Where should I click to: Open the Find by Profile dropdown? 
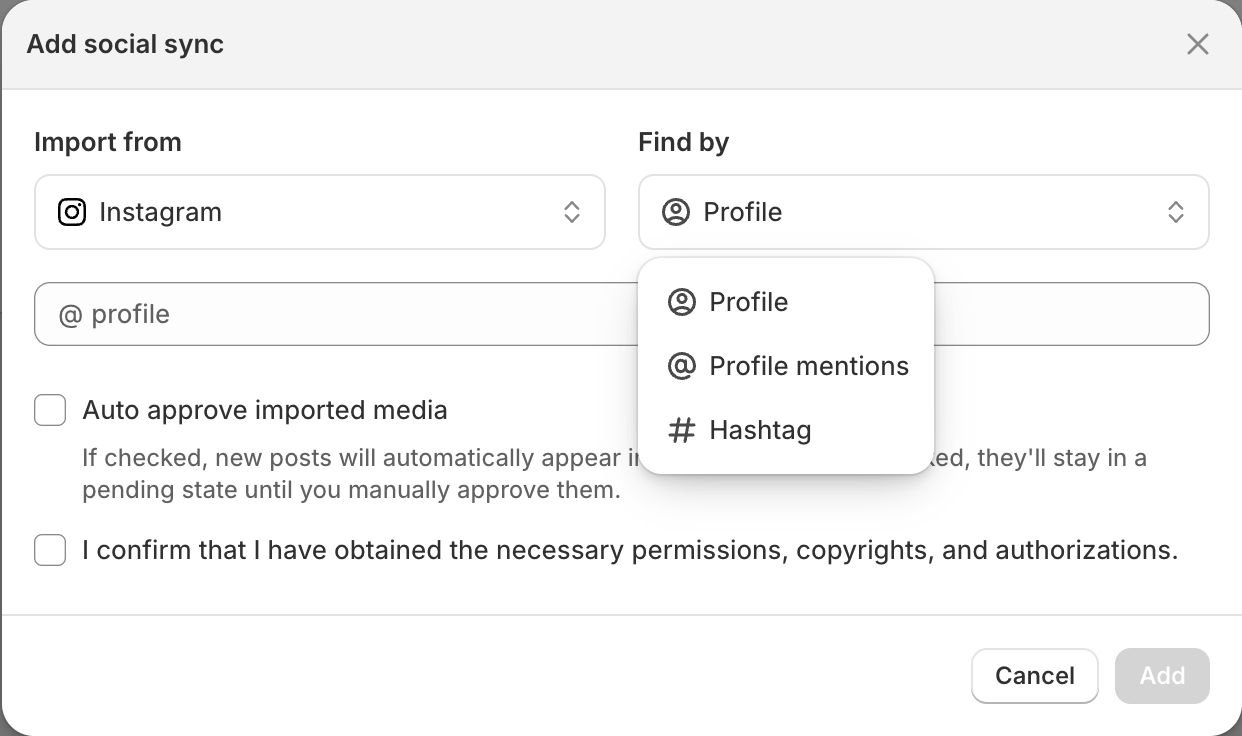click(924, 212)
